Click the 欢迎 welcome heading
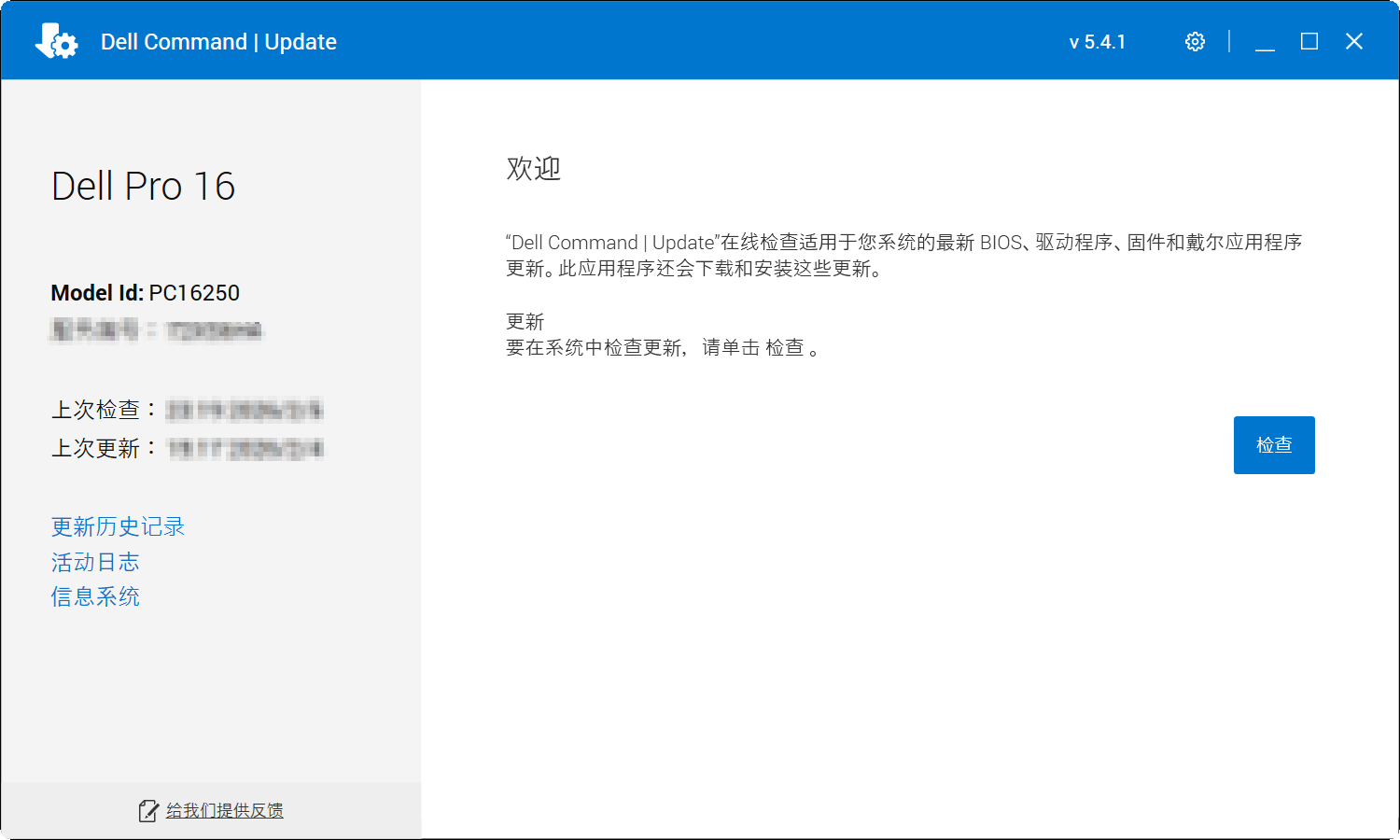Viewport: 1400px width, 840px height. point(533,170)
